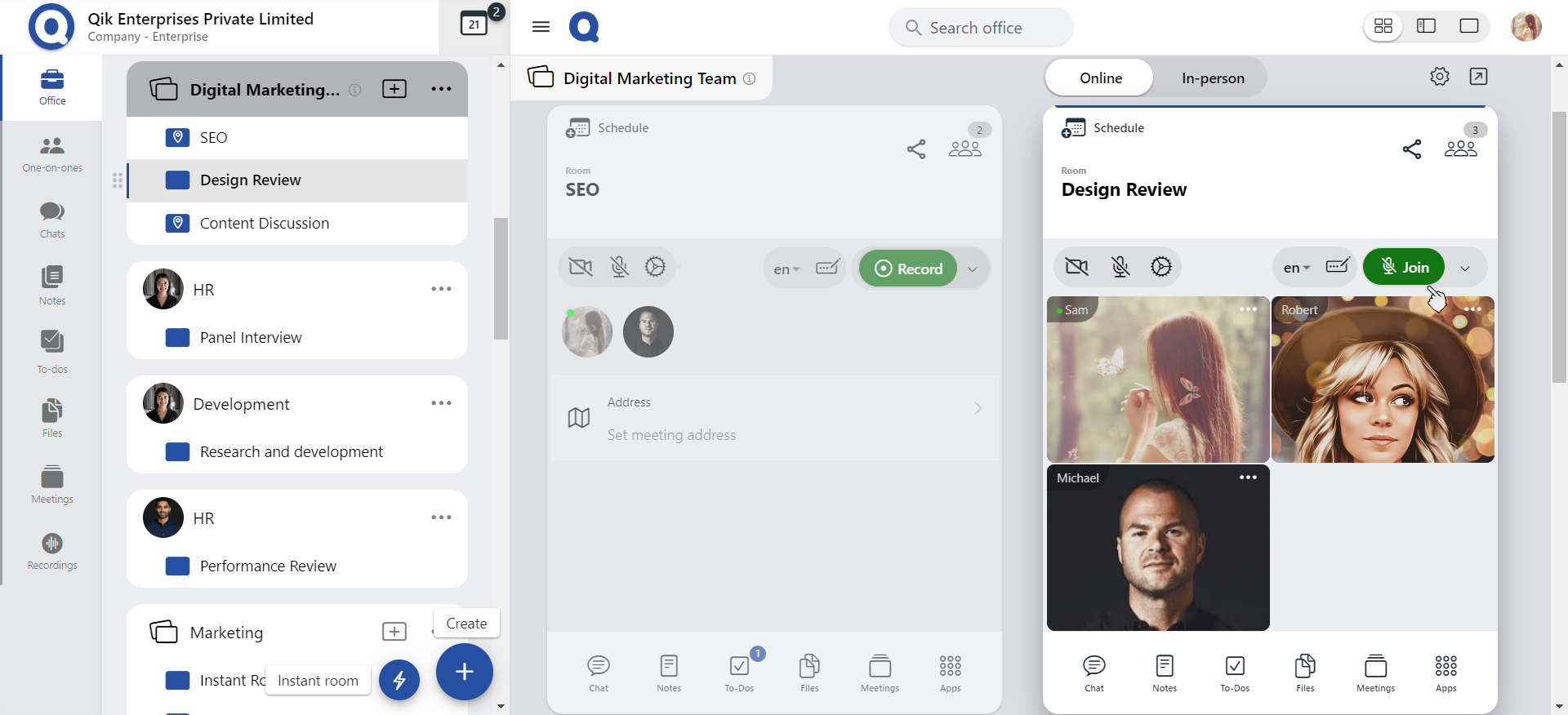The height and width of the screenshot is (715, 1568).
Task: Expand the Address row chevron
Action: tap(978, 408)
